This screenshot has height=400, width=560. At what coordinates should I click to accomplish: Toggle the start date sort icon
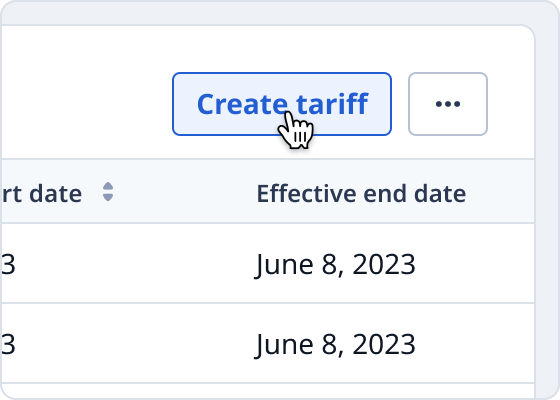(x=108, y=192)
